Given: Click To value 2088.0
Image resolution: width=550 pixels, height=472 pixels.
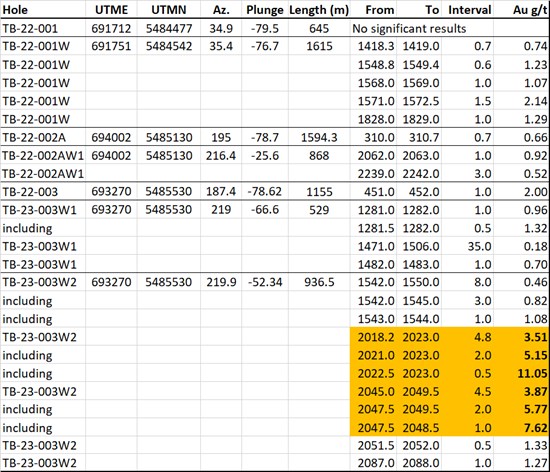Looking at the screenshot, I should point(421,464).
